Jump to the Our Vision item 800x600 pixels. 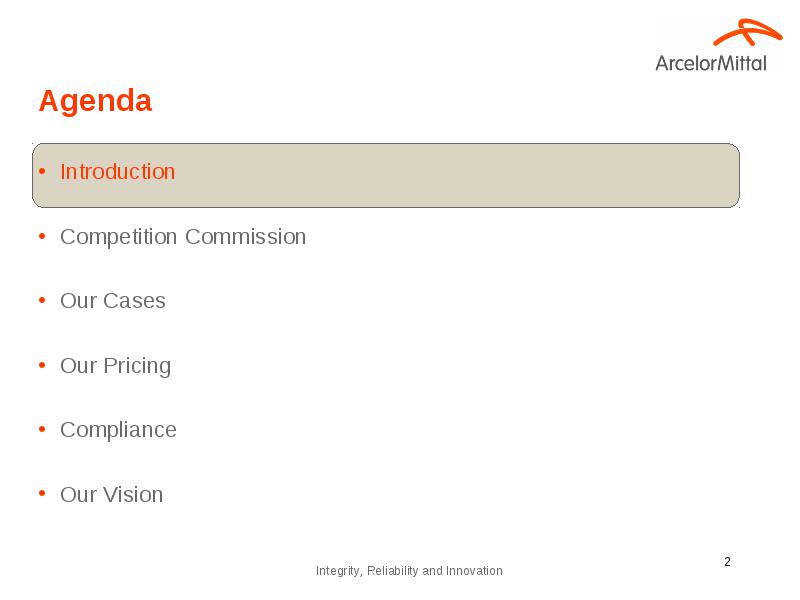click(112, 494)
